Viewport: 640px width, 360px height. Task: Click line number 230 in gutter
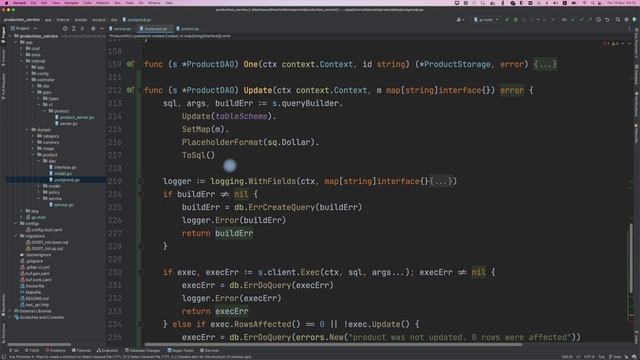point(115,272)
